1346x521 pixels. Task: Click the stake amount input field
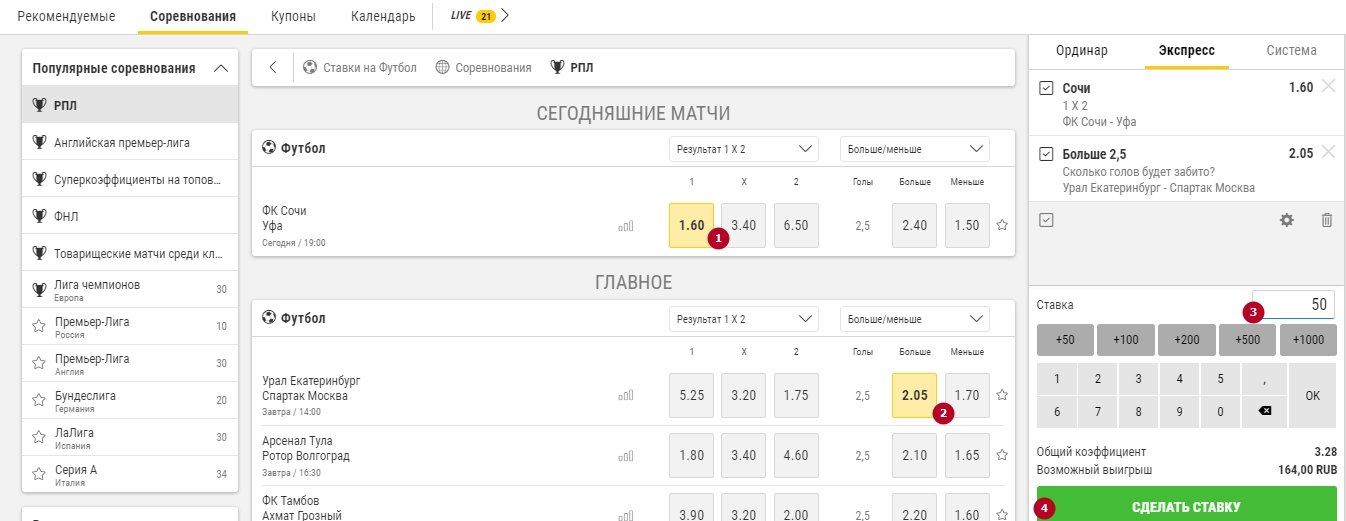pyautogui.click(x=1292, y=304)
